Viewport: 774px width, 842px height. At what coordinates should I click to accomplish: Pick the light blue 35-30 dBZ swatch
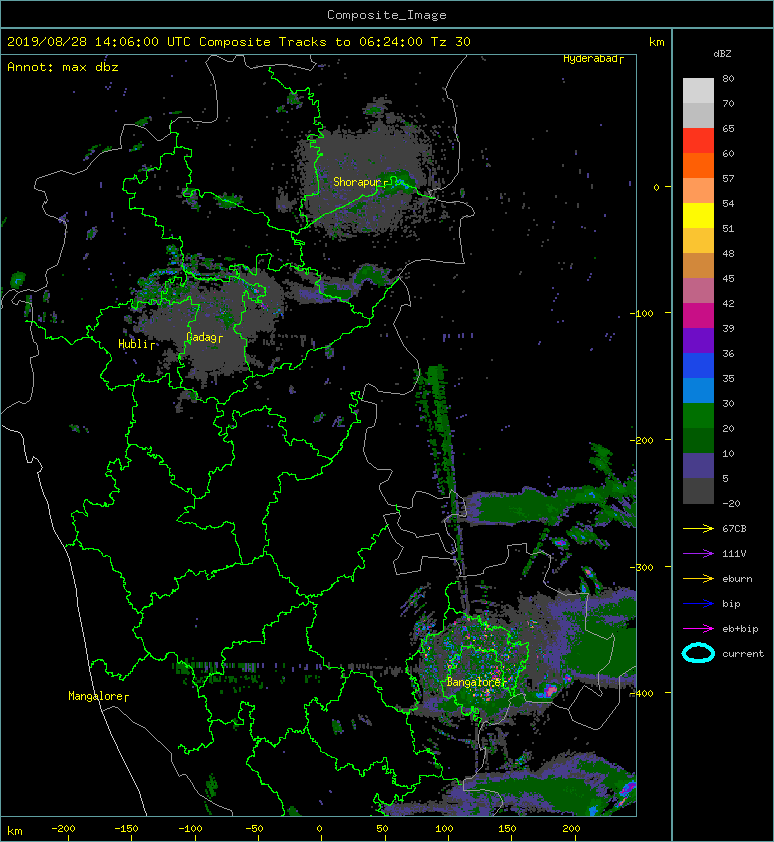click(698, 391)
